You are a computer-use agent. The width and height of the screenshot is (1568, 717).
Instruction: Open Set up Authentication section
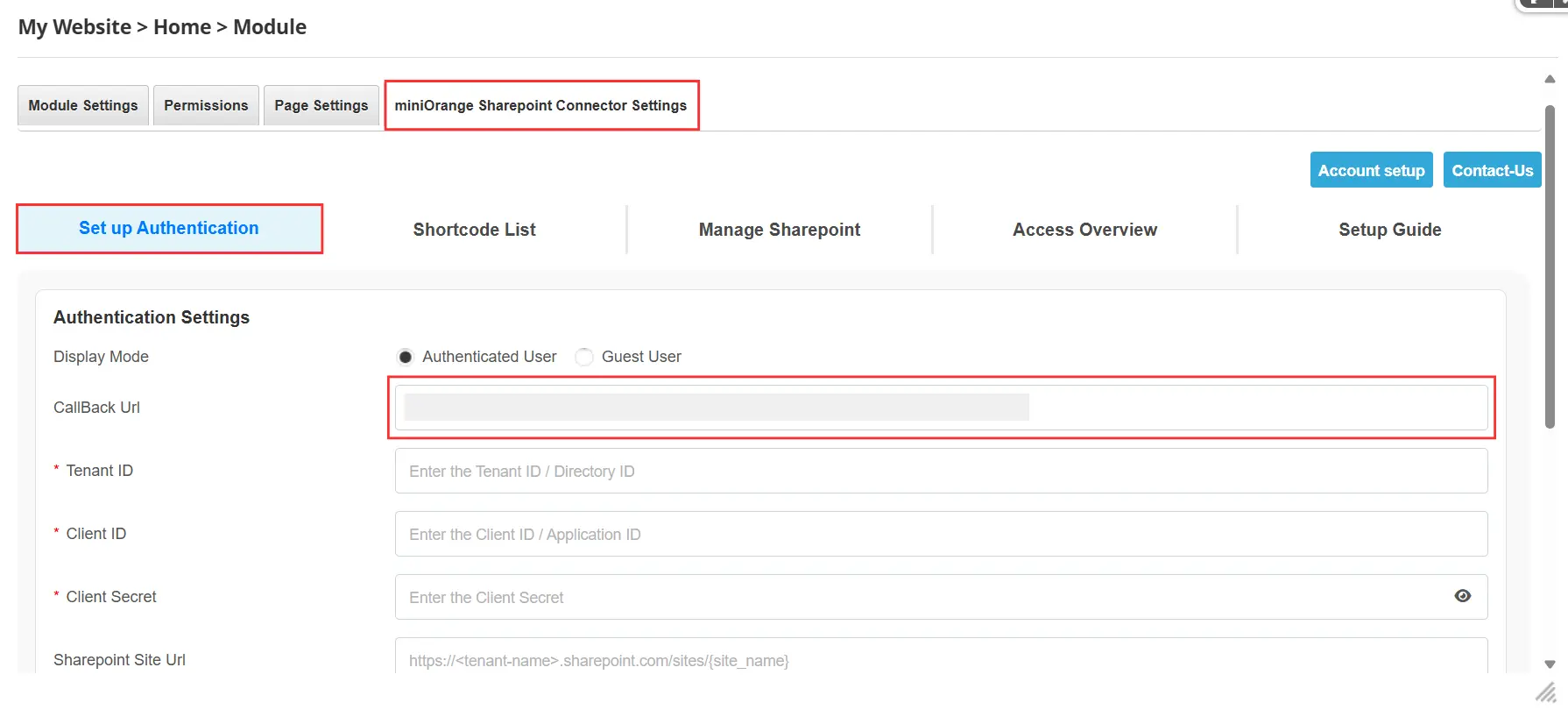click(169, 229)
